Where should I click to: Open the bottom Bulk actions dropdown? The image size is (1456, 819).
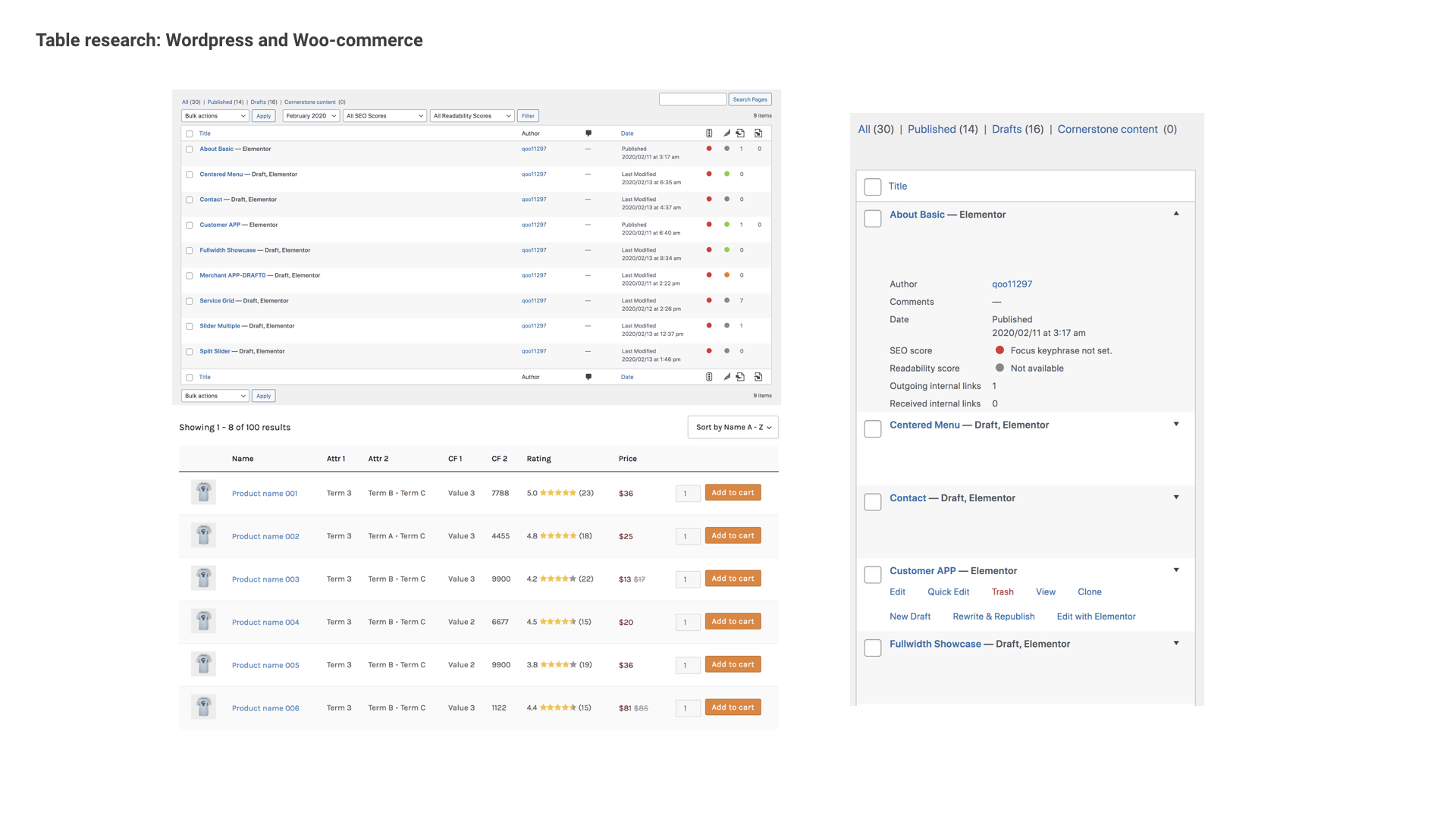click(215, 396)
